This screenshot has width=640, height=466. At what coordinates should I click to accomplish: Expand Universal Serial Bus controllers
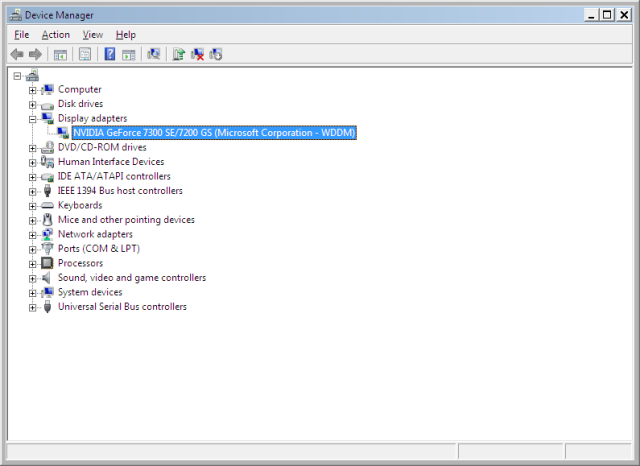[32, 308]
